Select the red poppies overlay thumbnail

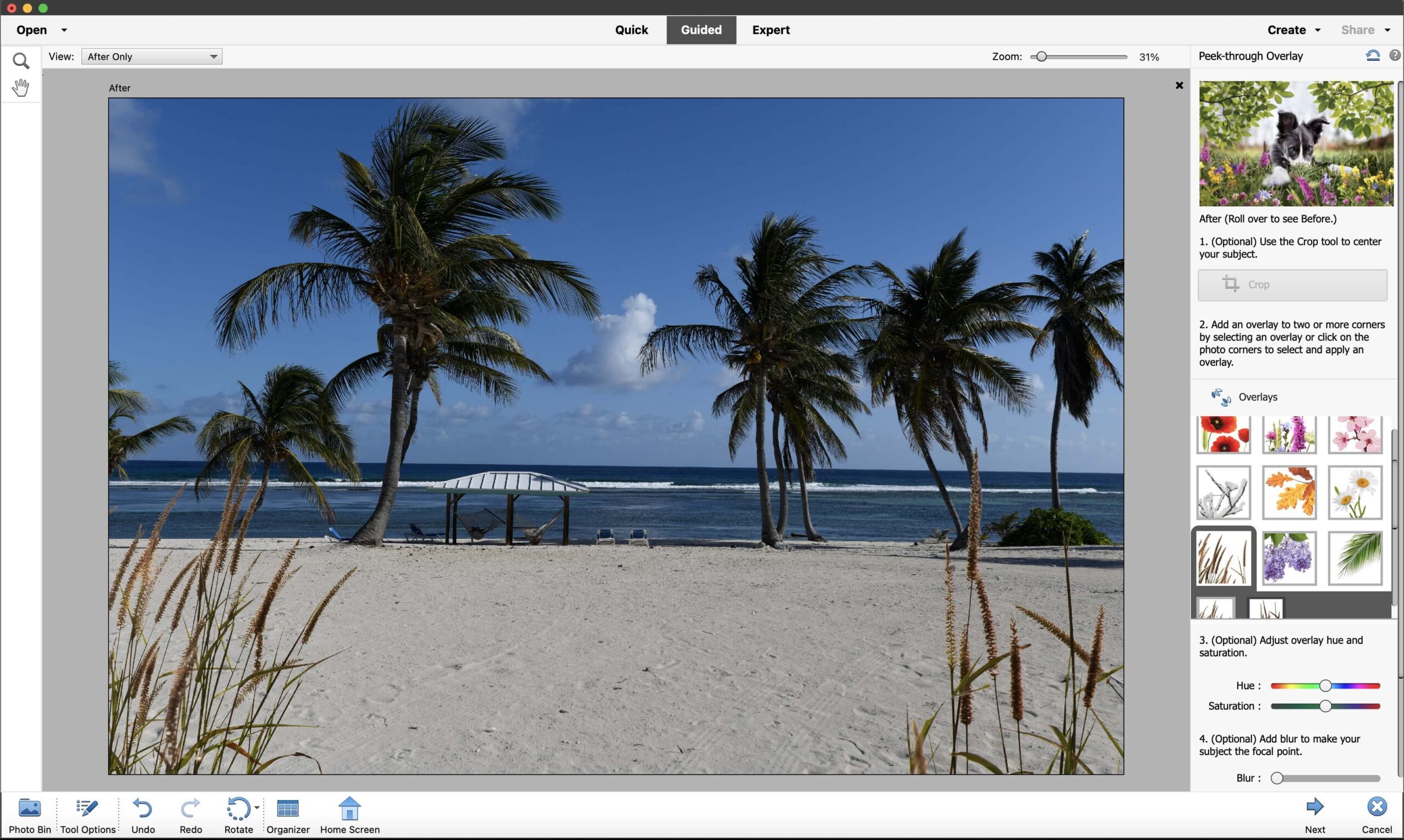point(1224,434)
